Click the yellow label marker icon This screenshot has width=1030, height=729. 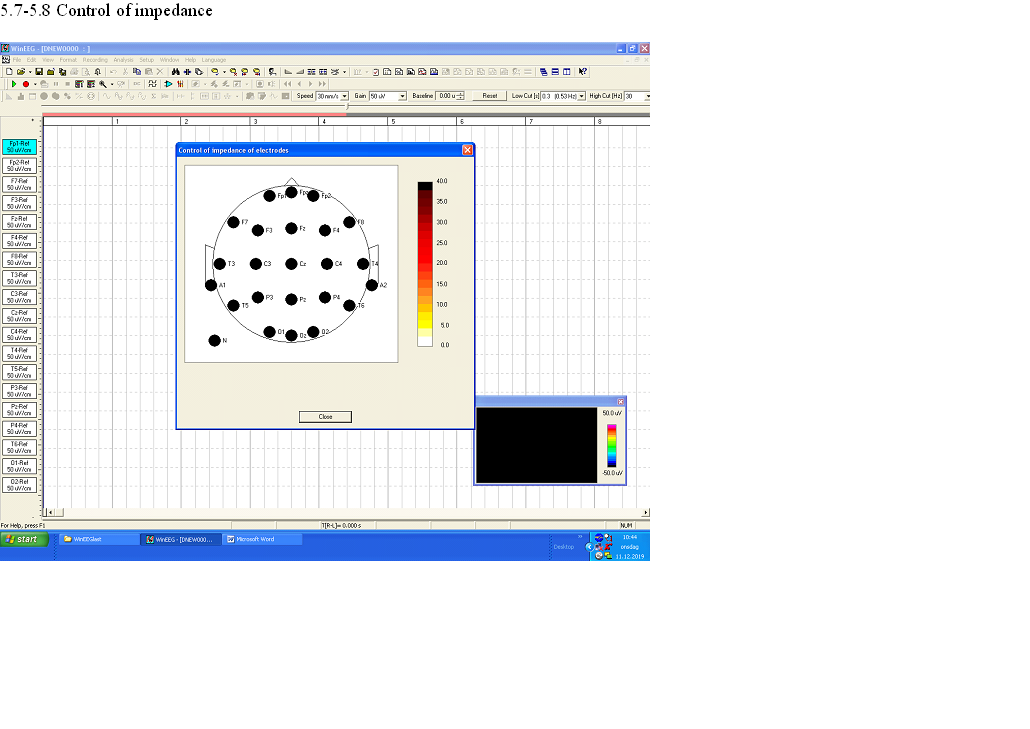click(x=214, y=72)
